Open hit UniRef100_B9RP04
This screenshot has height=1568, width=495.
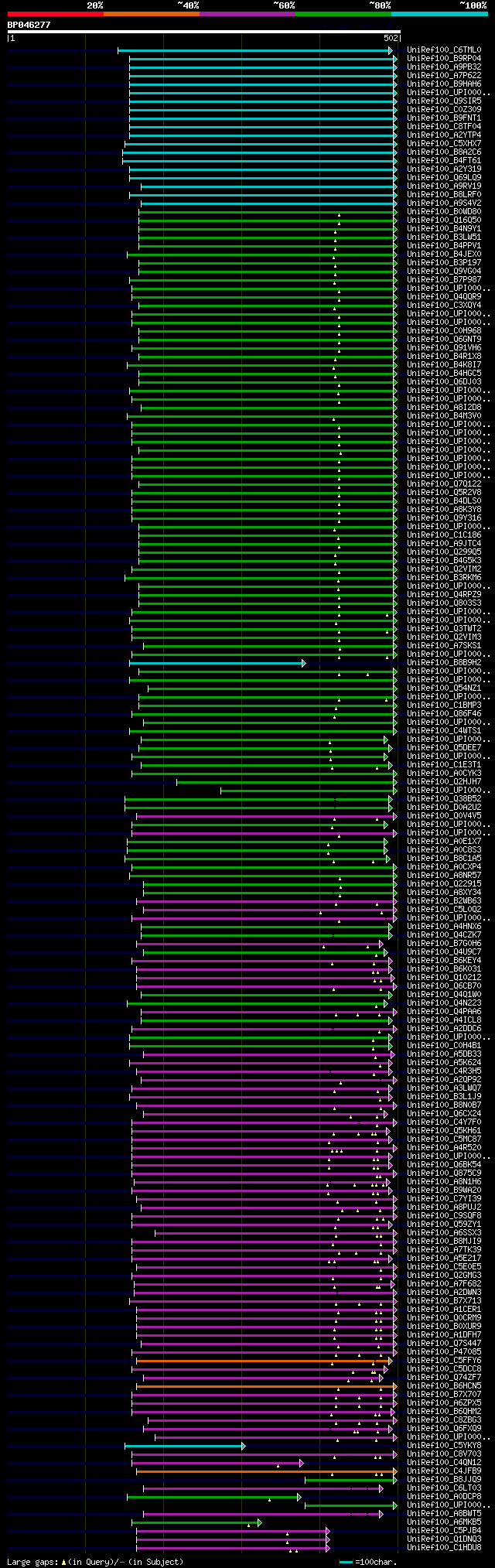pos(444,59)
